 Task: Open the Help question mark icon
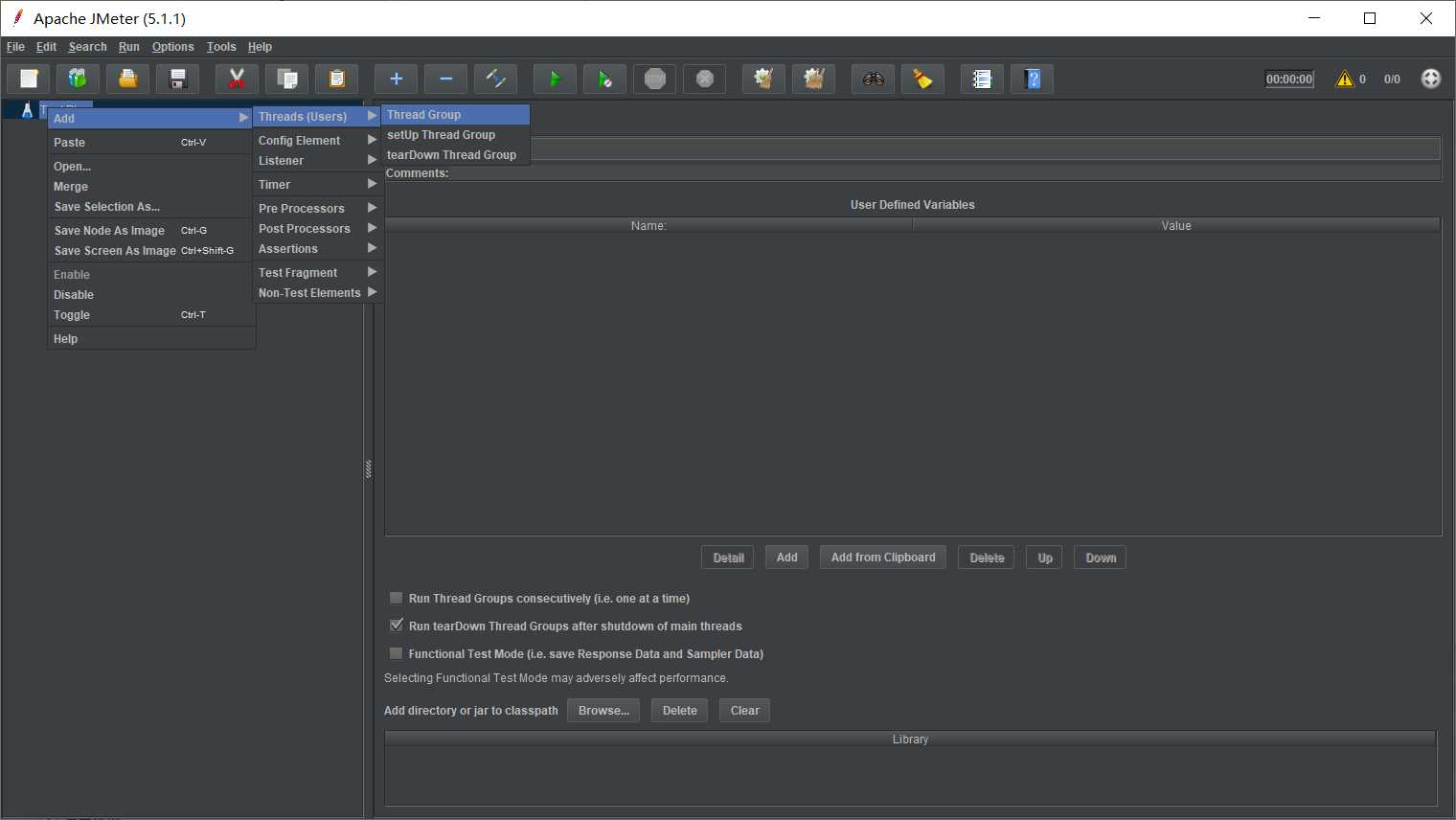point(1032,79)
